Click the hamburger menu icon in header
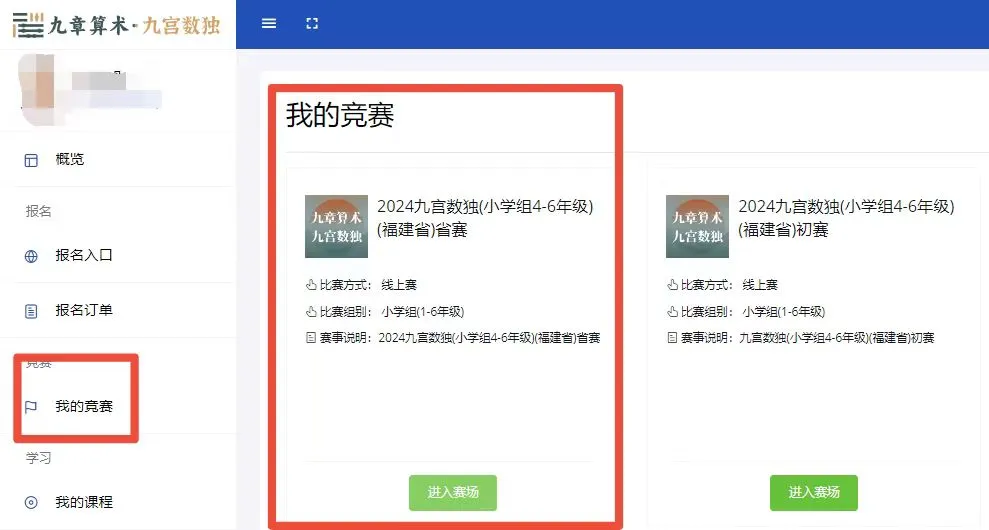Image resolution: width=989 pixels, height=530 pixels. (269, 23)
